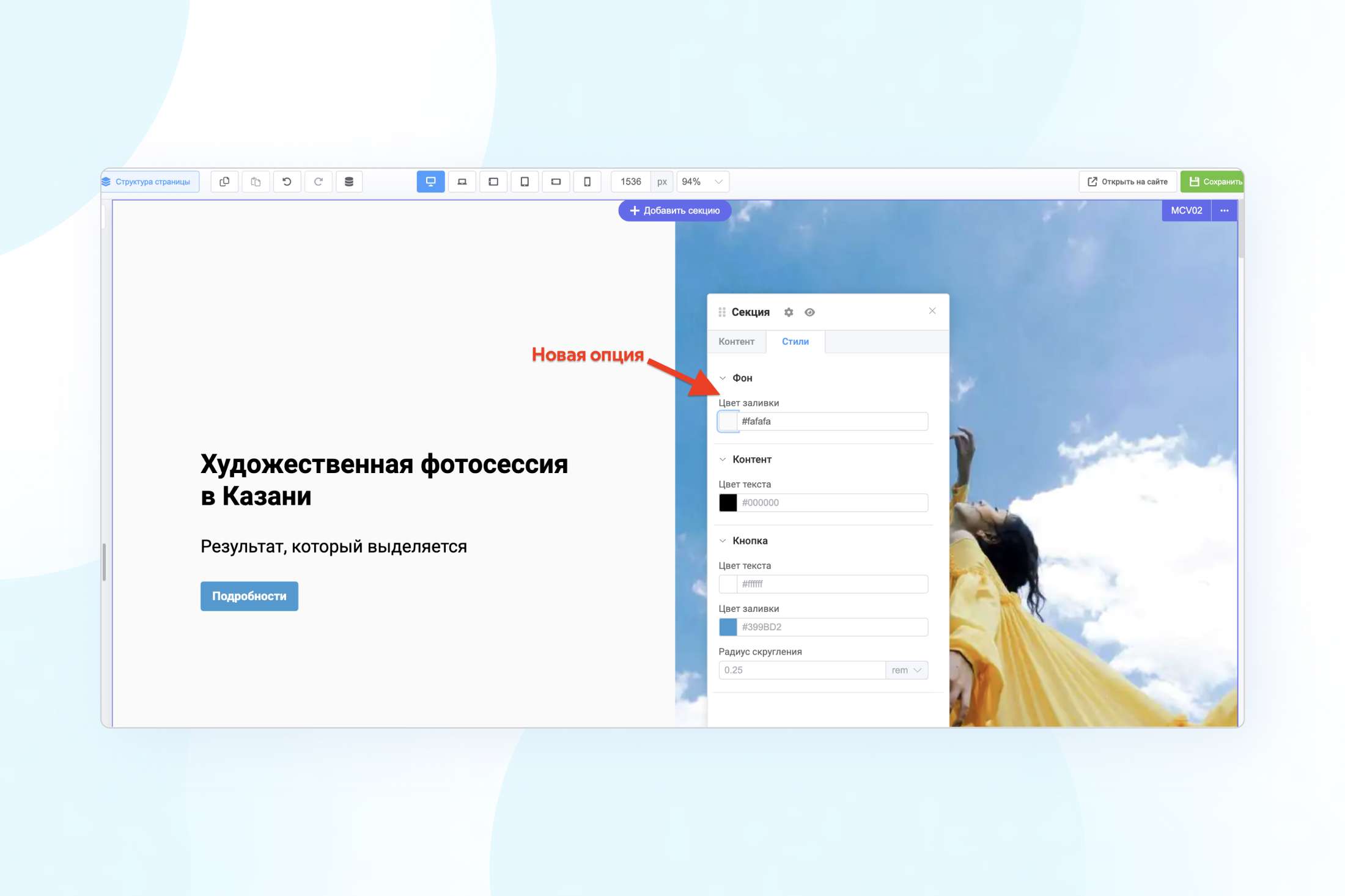Edit the 0.25 corner radius field
The image size is (1345, 896).
[802, 670]
